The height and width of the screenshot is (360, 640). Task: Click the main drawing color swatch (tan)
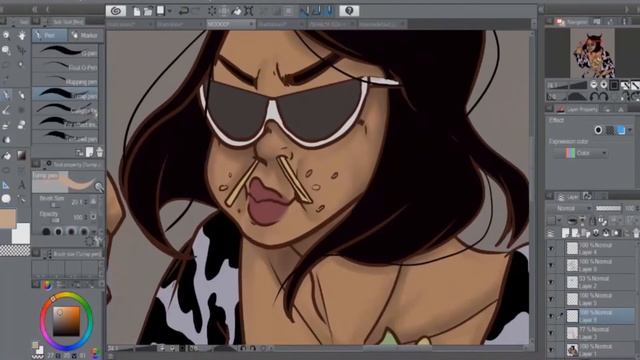click(x=8, y=218)
